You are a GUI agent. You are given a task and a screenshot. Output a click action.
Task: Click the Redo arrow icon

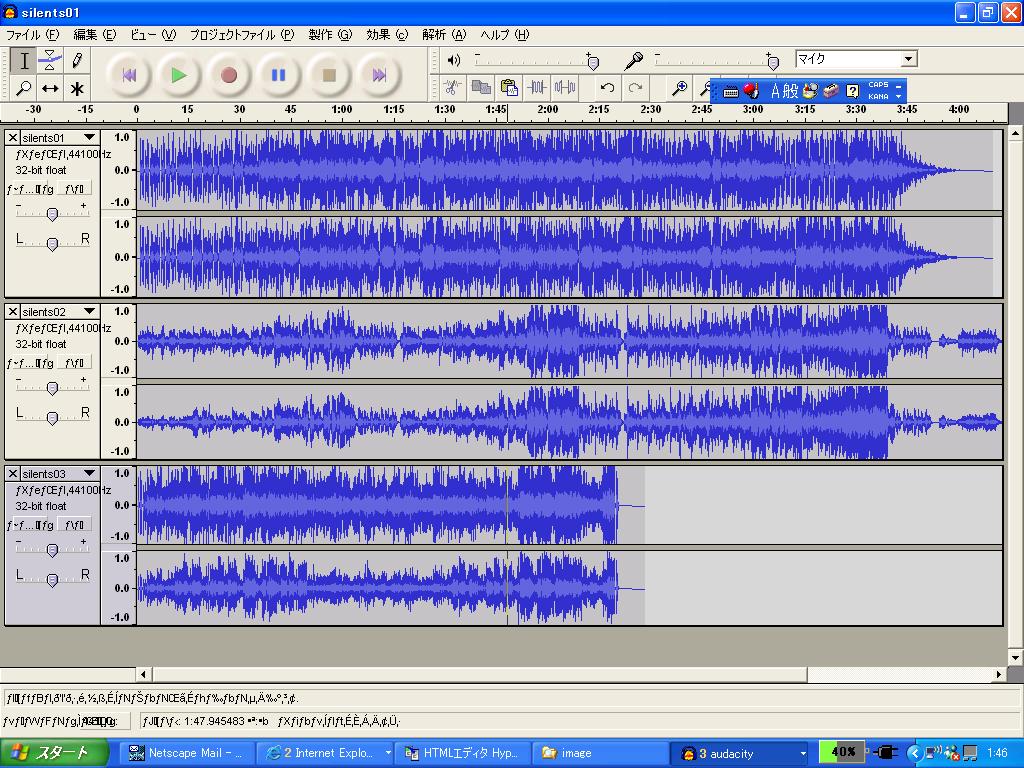tap(635, 87)
